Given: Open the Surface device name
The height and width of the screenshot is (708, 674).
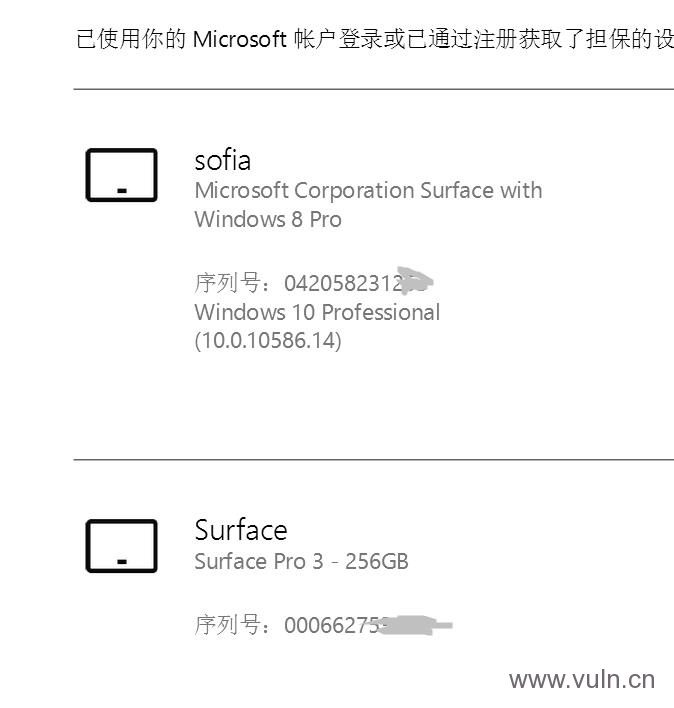Looking at the screenshot, I should pos(241,530).
